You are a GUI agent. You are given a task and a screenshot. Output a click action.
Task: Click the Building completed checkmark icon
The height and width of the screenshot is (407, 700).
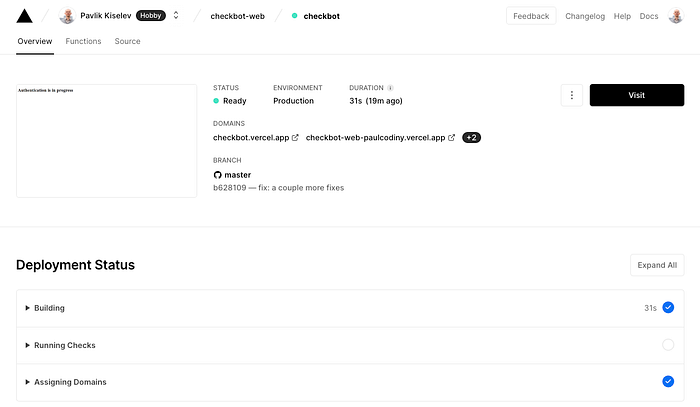coord(668,307)
